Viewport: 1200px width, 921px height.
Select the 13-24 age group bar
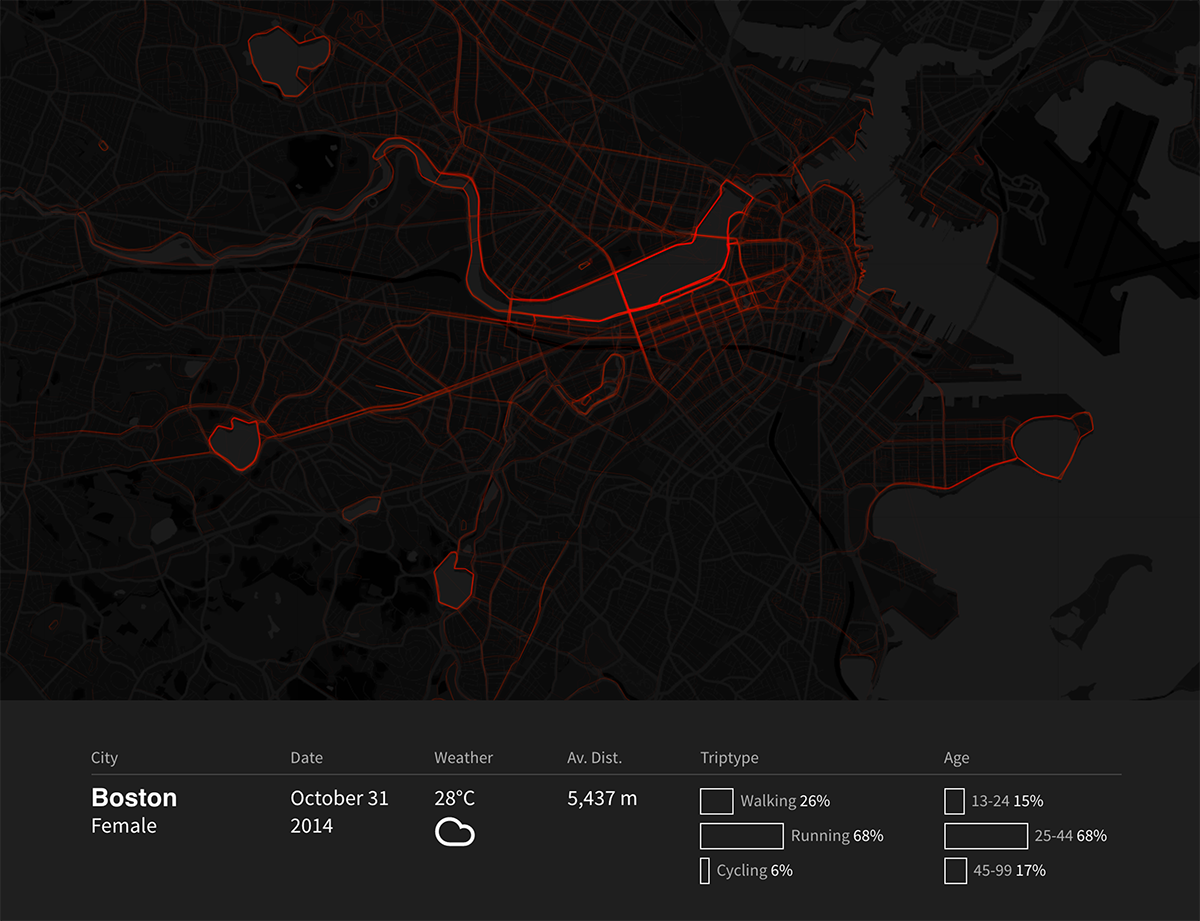954,801
